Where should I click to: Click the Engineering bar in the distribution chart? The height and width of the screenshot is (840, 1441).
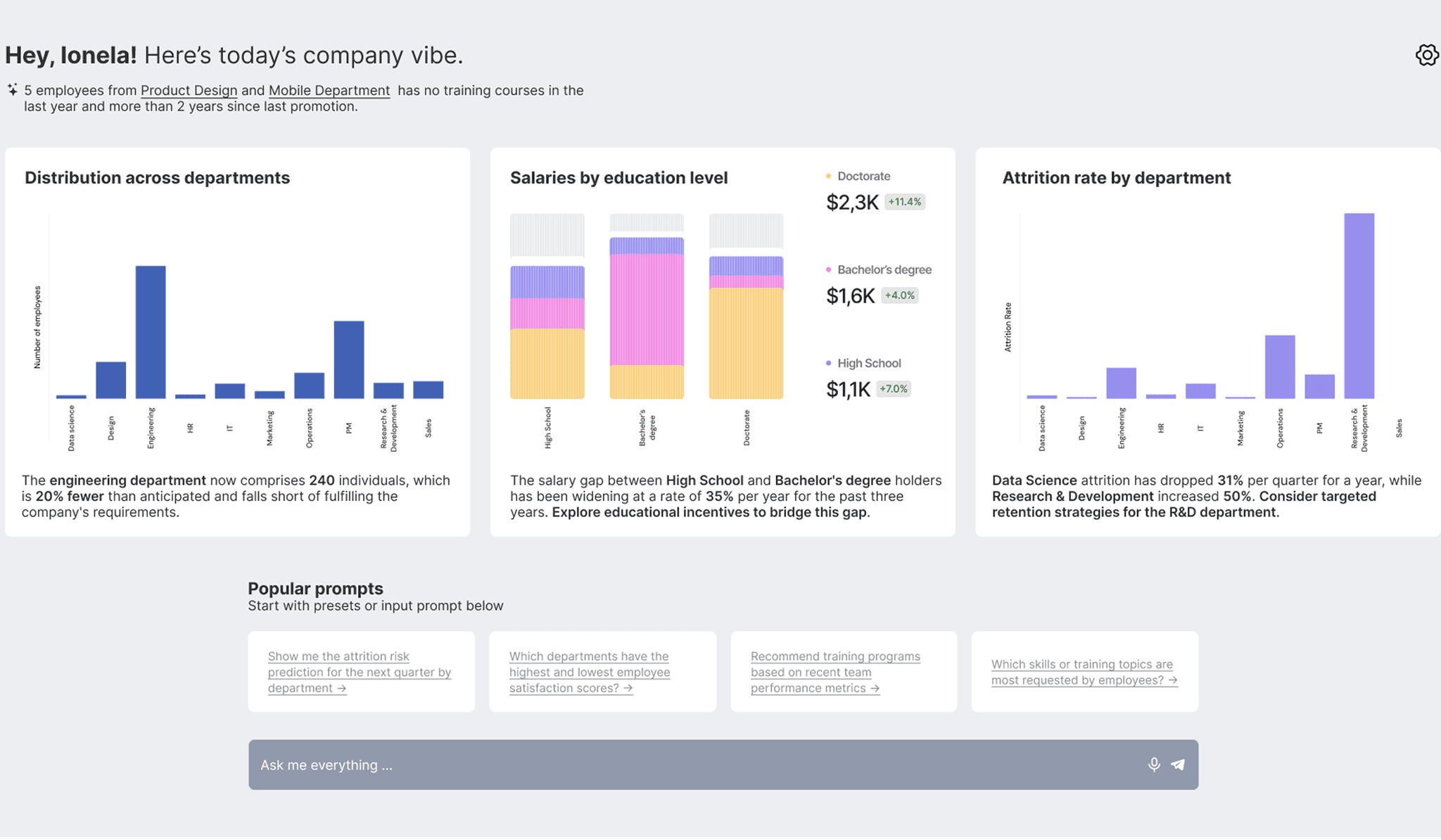(x=150, y=331)
